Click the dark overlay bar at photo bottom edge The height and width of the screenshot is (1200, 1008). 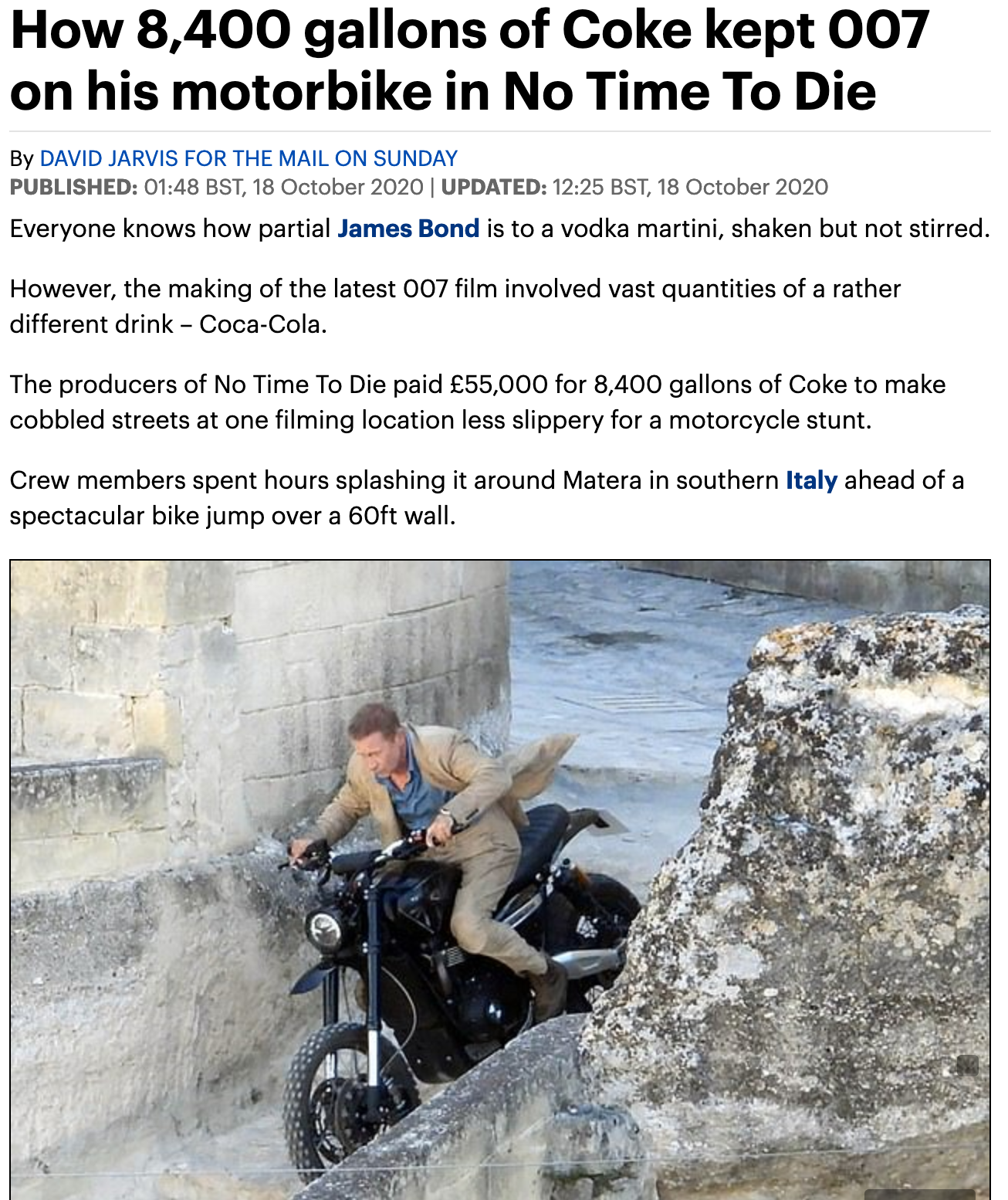[x=920, y=1195]
